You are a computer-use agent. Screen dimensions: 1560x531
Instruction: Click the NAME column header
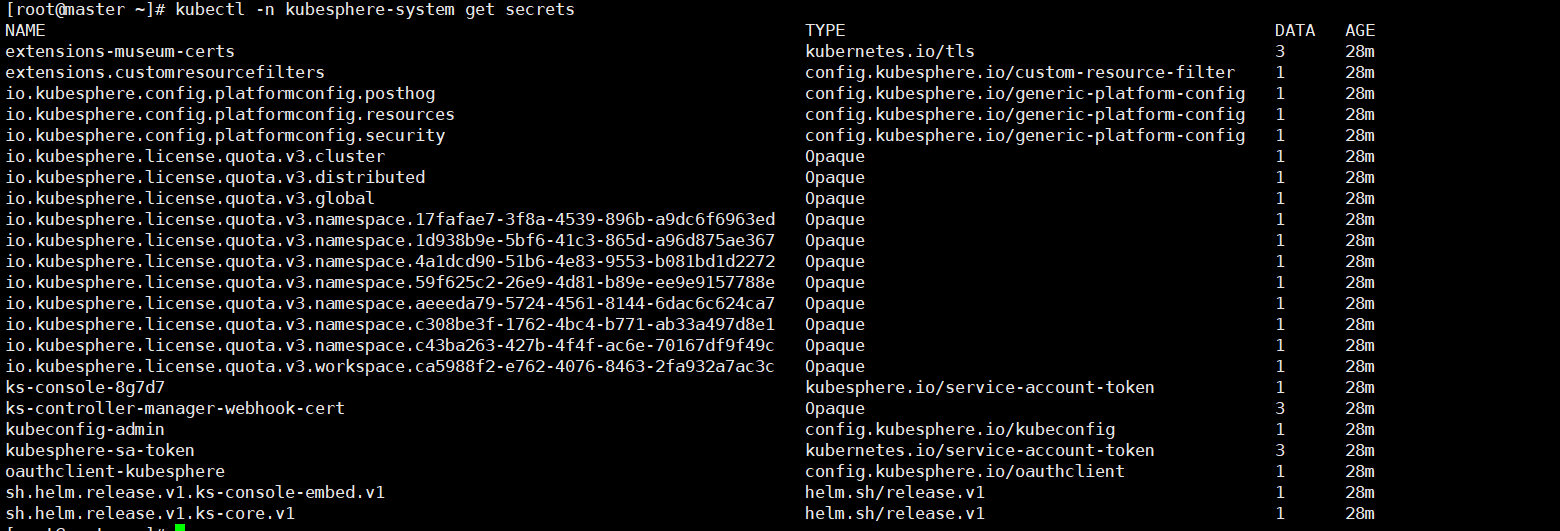[25, 31]
